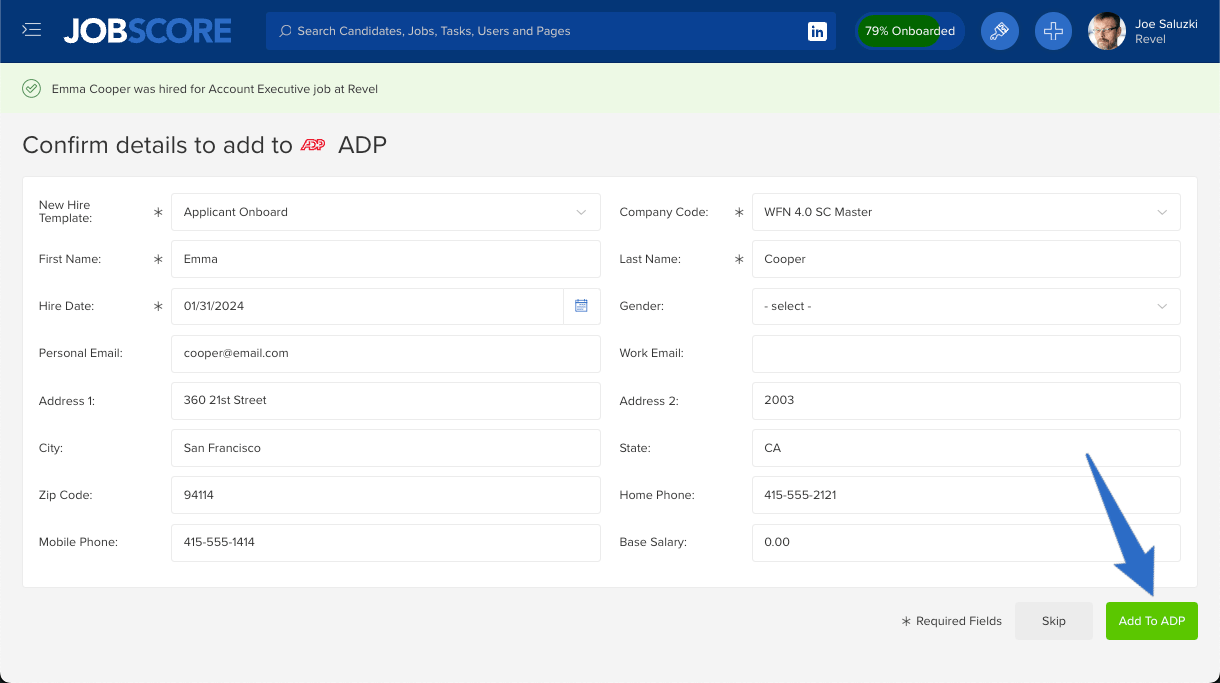Click the LinkedIn icon in the search bar
Image resolution: width=1220 pixels, height=683 pixels.
coord(817,31)
